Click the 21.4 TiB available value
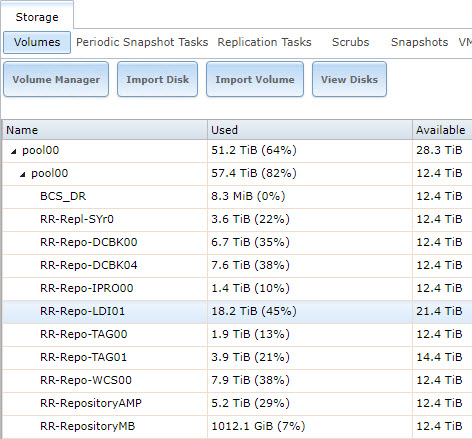Screen dimensions: 472x439 click(x=439, y=311)
